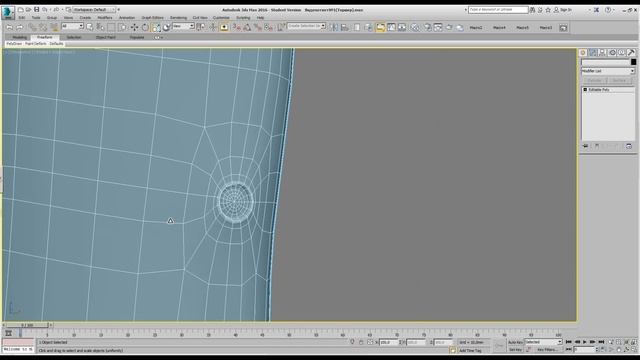Click the Undo icon on main toolbar

[9, 27]
